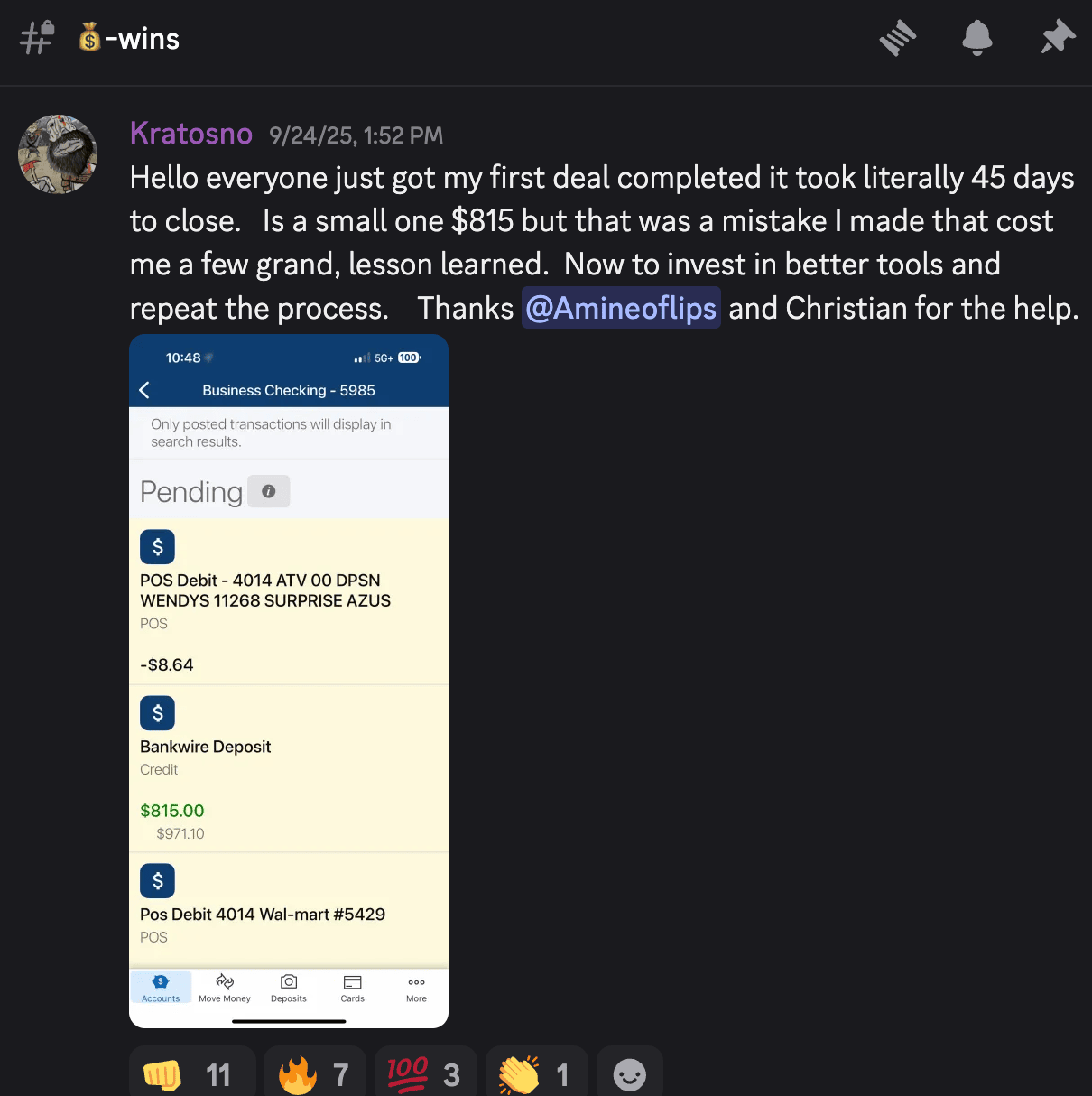Toggle the fire reaction with 7
The height and width of the screenshot is (1096, 1092).
pyautogui.click(x=314, y=1073)
